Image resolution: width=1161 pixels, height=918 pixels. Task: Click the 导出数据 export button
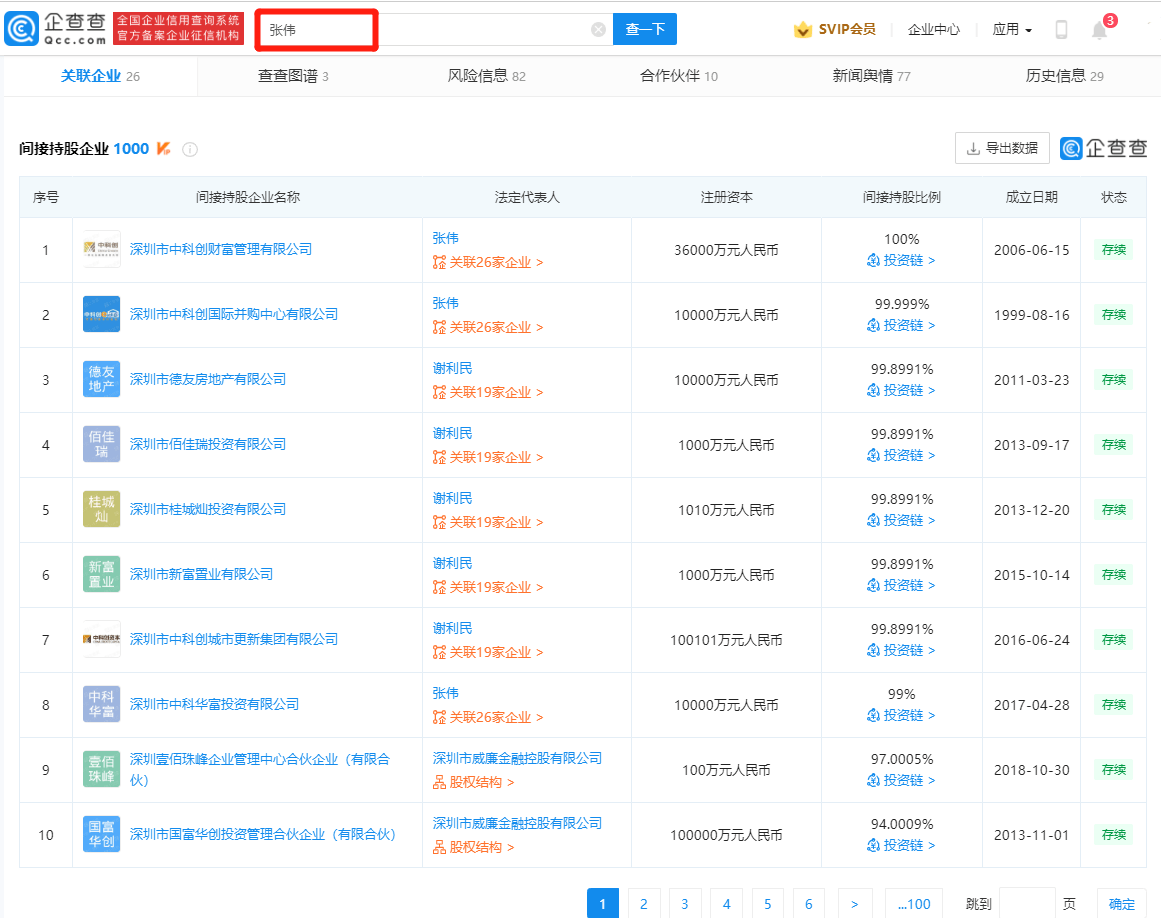click(x=1003, y=149)
